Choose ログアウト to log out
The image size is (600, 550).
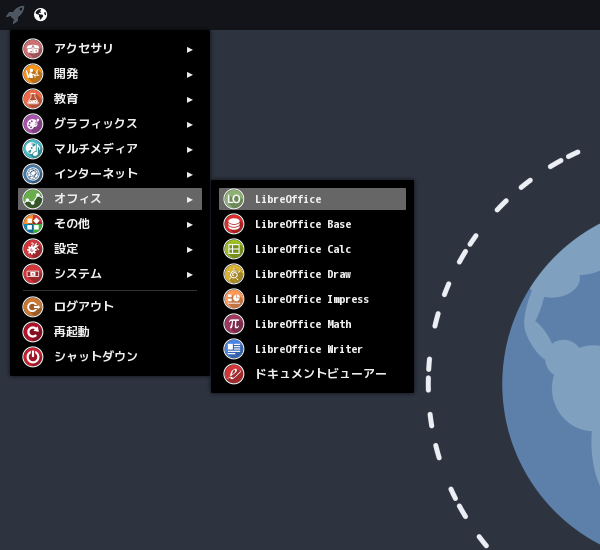(x=110, y=307)
